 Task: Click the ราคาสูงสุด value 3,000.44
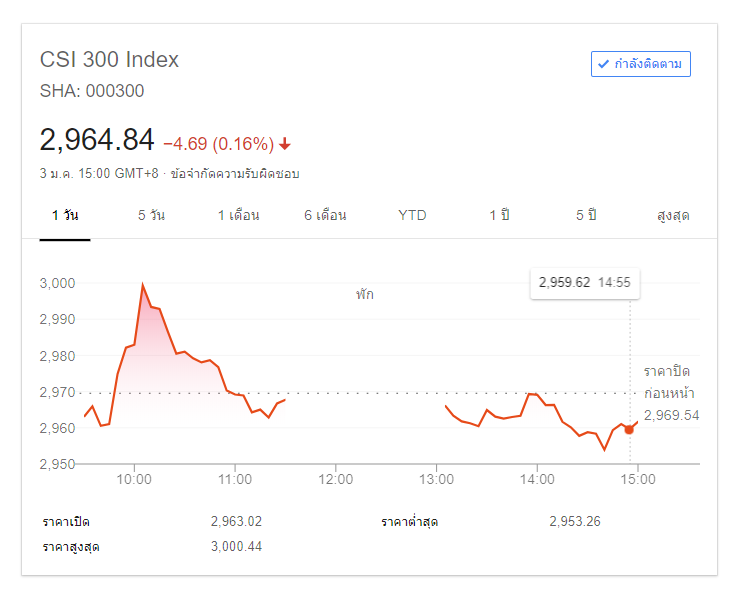point(236,547)
